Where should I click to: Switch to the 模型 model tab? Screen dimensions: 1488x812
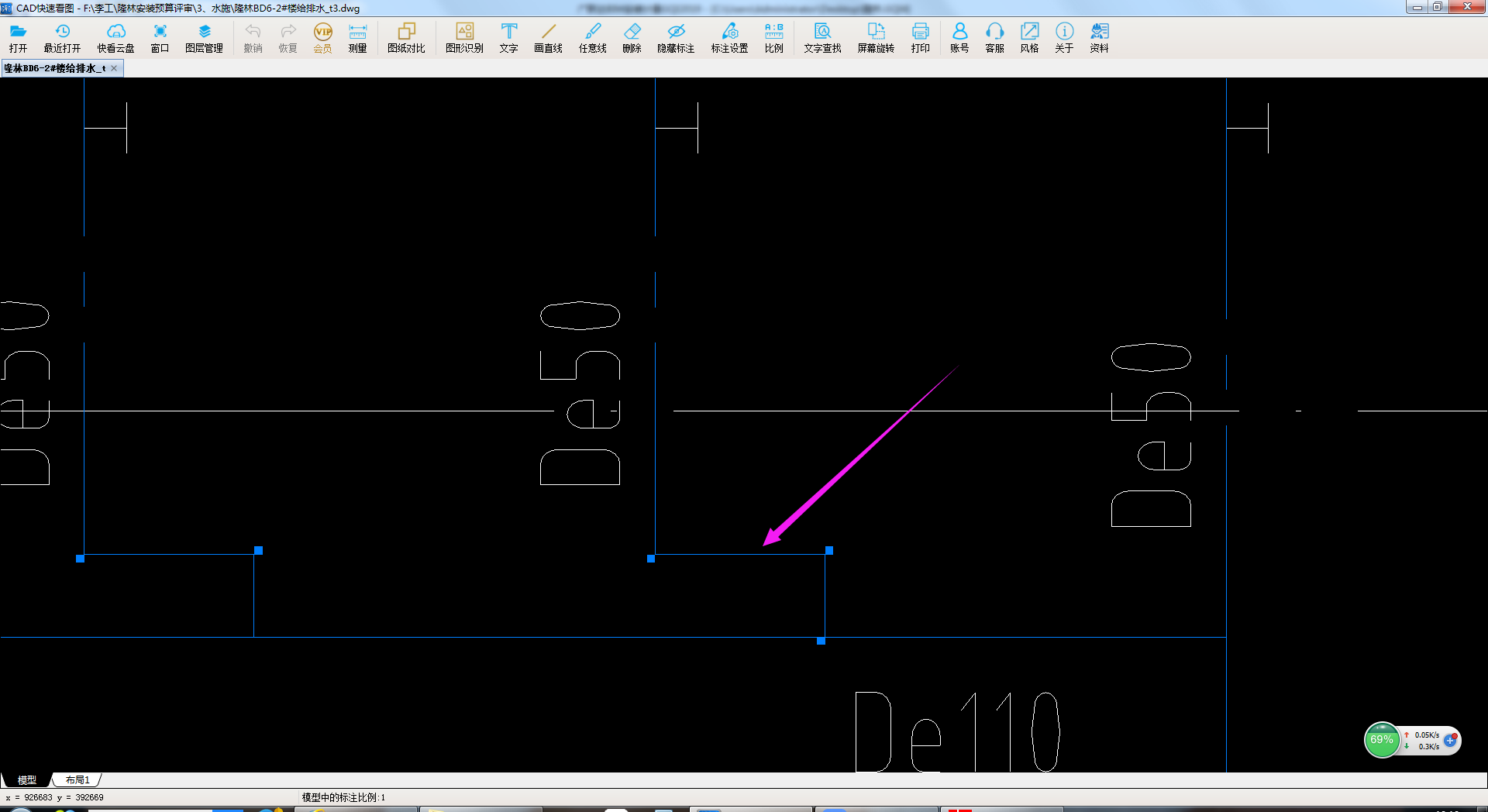coord(27,780)
